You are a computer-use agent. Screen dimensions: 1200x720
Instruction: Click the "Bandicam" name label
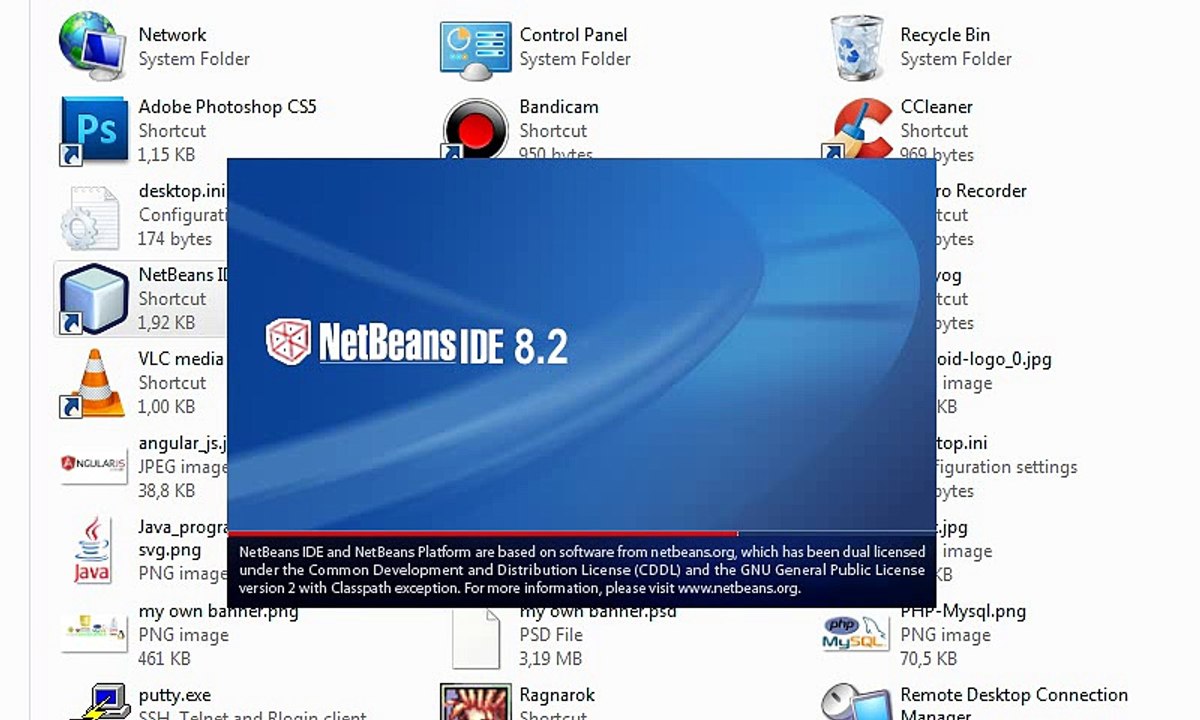coord(559,107)
